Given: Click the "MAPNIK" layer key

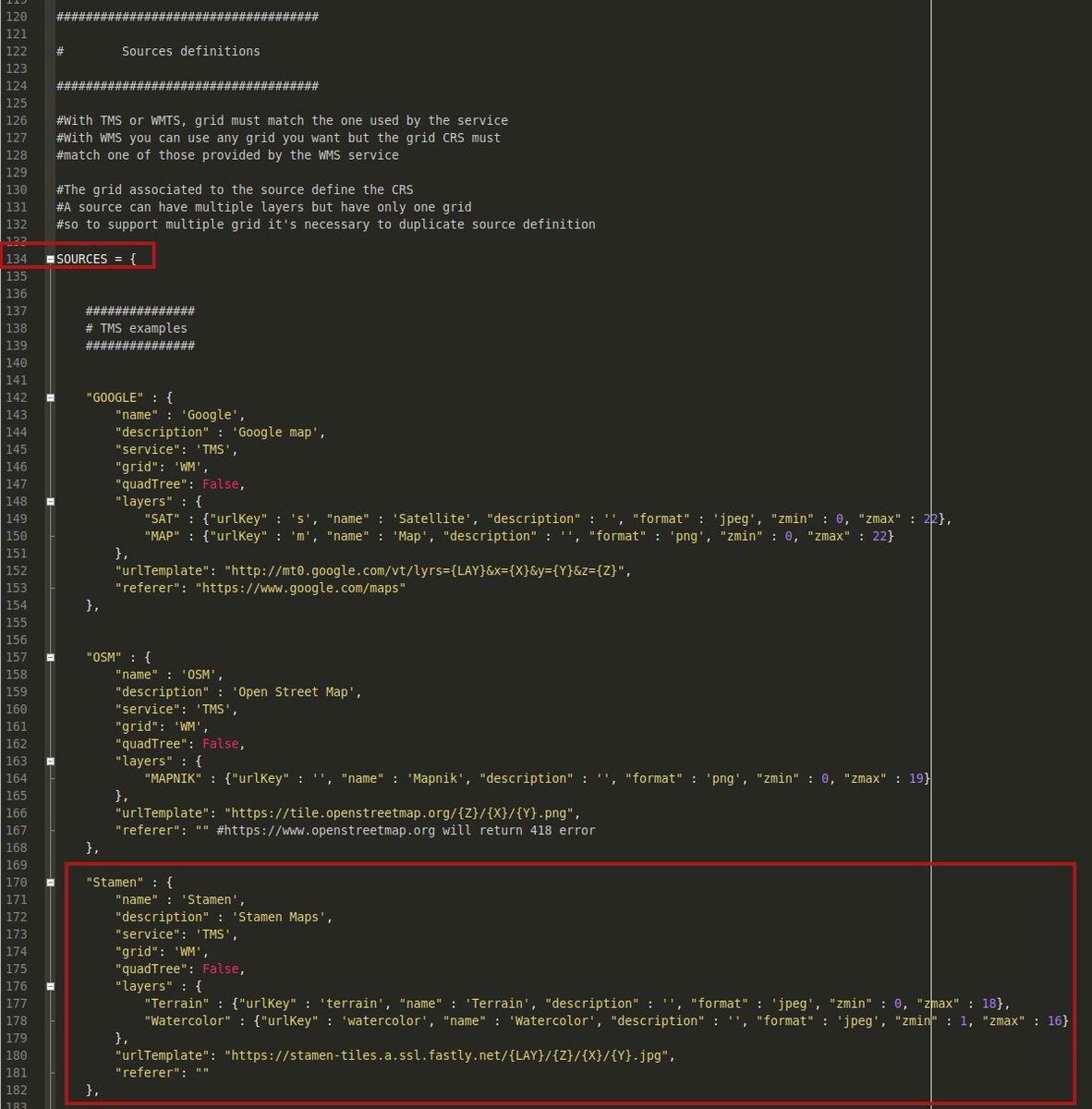Looking at the screenshot, I should tap(174, 778).
